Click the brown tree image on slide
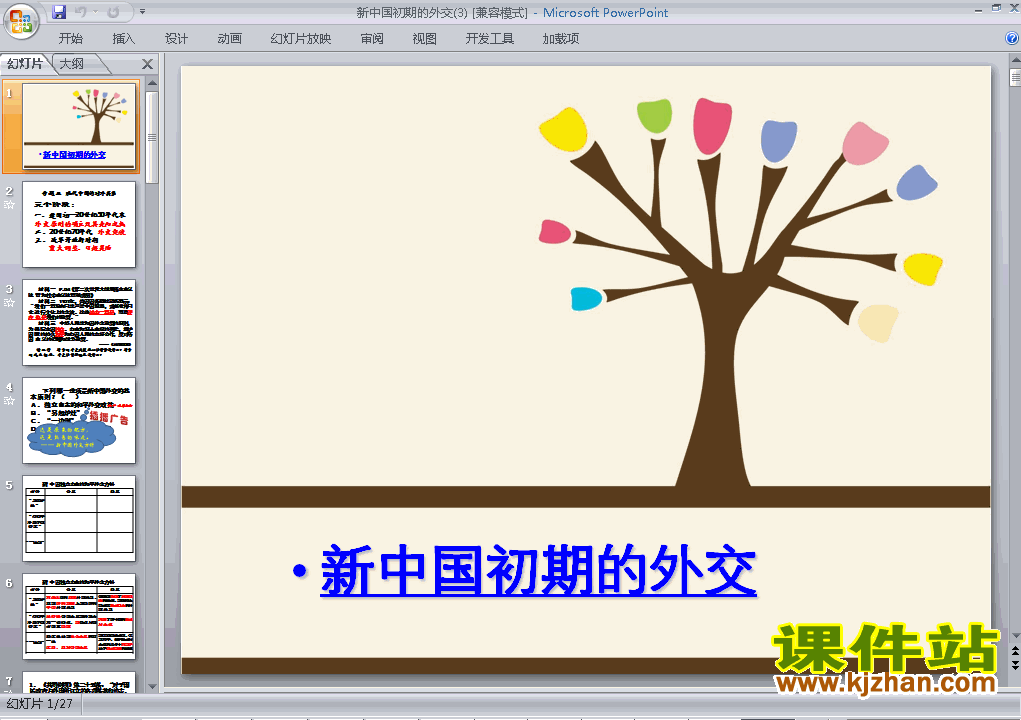1021x720 pixels. (x=739, y=293)
